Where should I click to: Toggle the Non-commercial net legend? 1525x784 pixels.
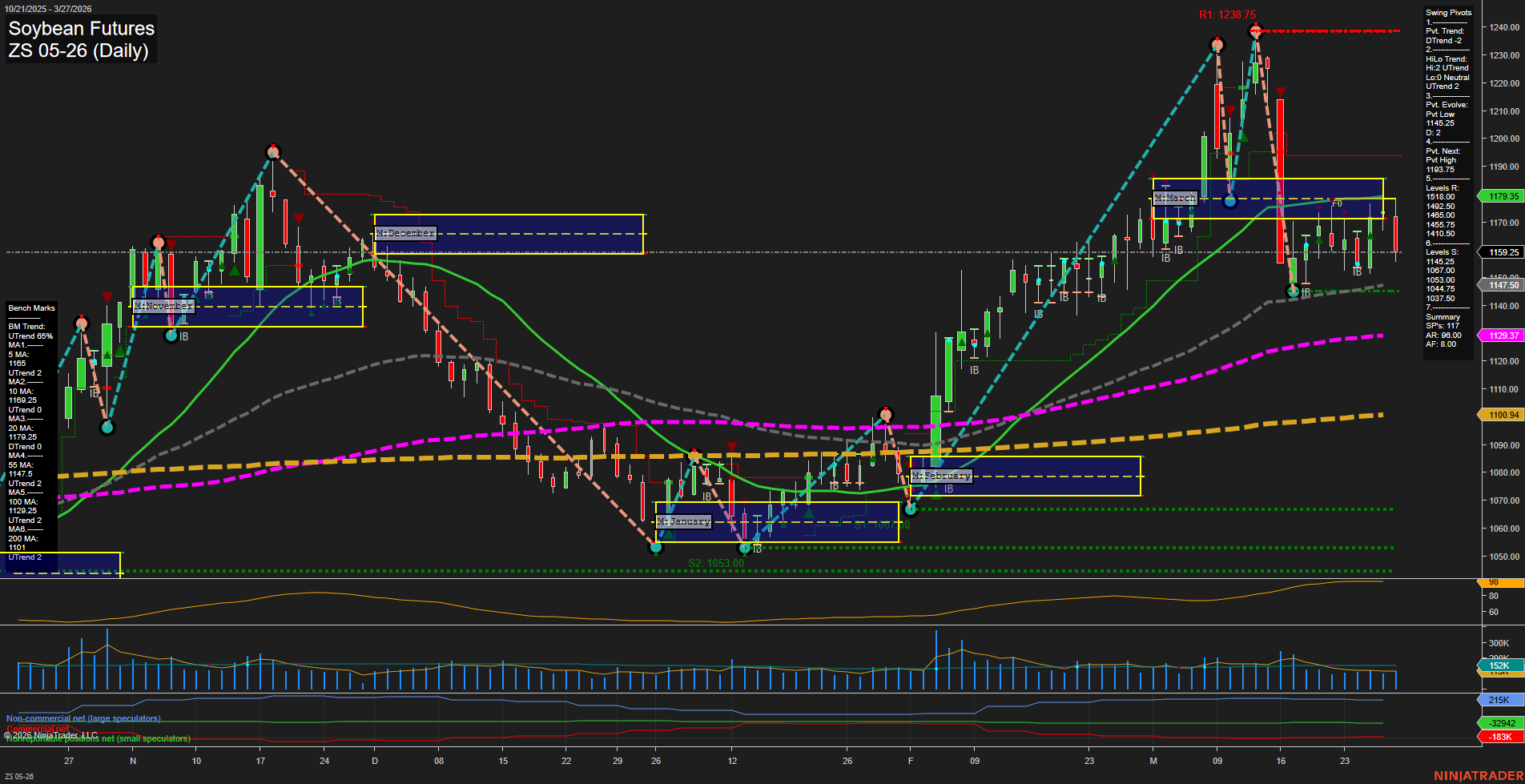pyautogui.click(x=82, y=718)
